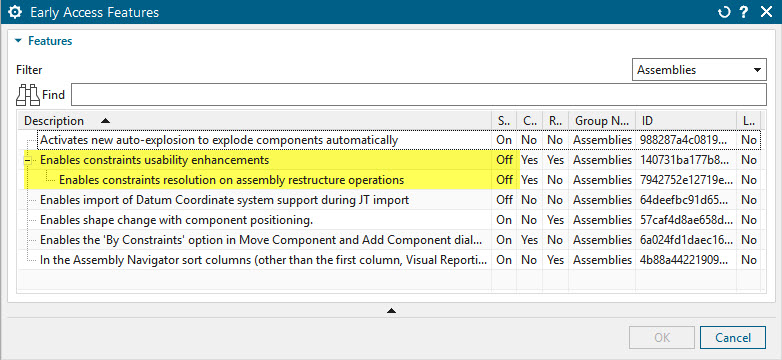Click the 'S..' column header
The width and height of the screenshot is (782, 360).
pyautogui.click(x=504, y=121)
